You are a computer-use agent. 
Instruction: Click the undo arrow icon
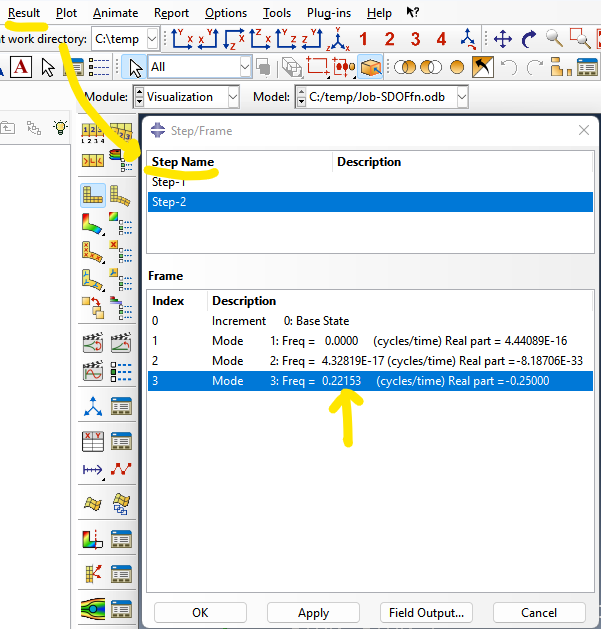click(509, 67)
